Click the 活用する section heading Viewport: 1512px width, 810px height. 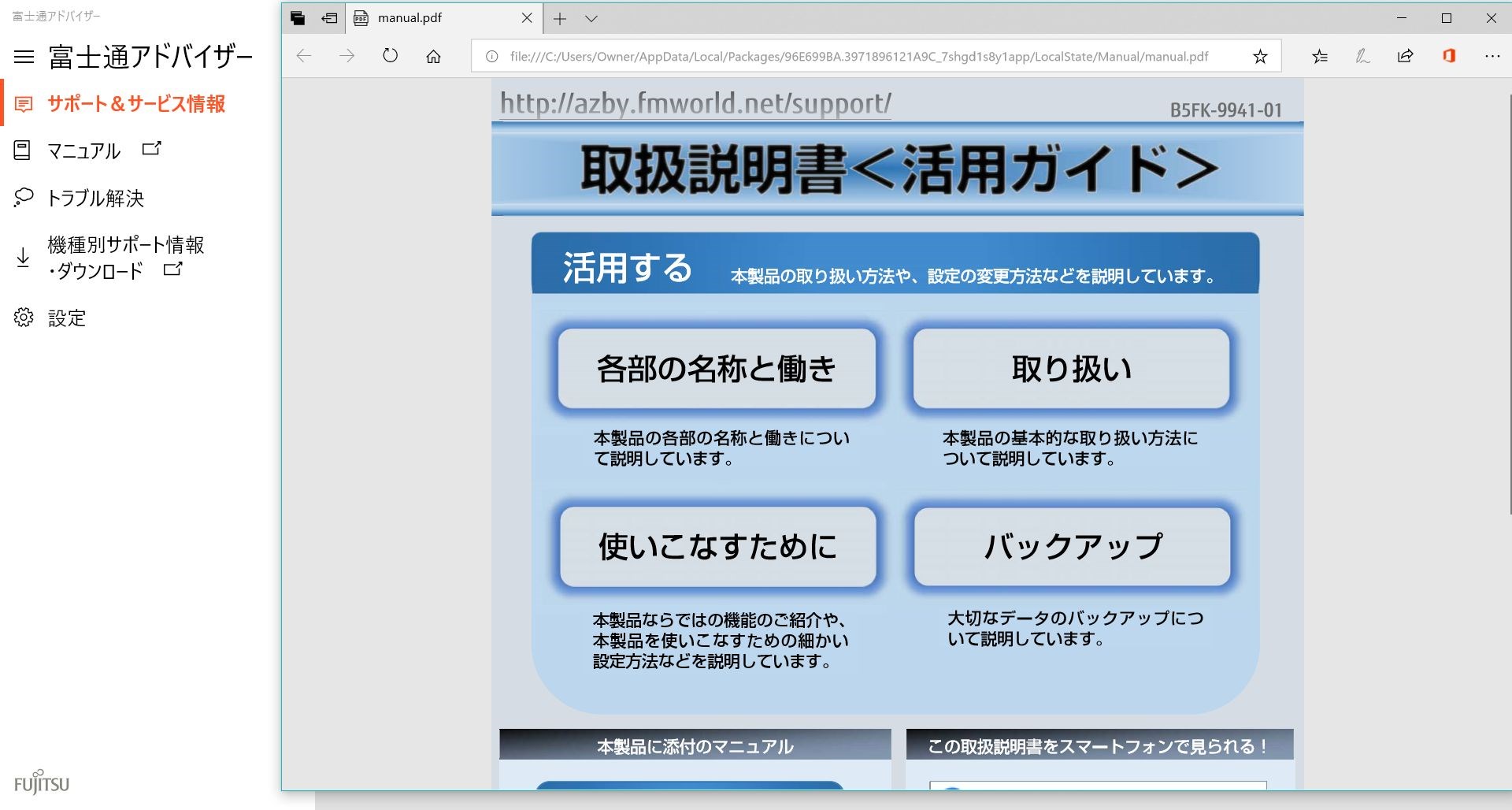click(627, 268)
